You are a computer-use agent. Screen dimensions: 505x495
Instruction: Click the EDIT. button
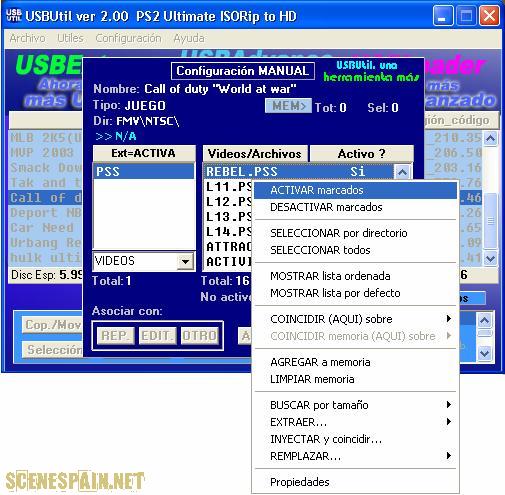coord(157,335)
